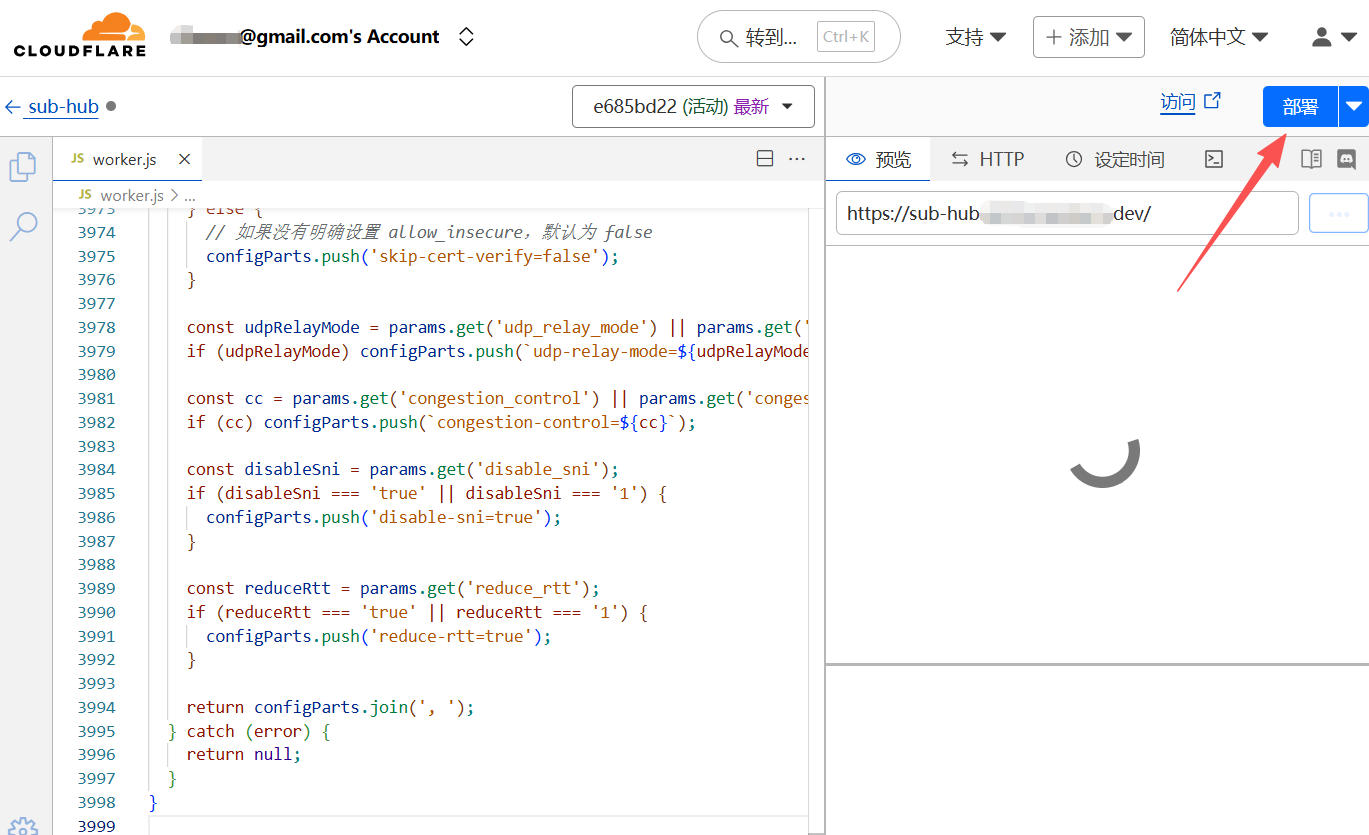Open the Search magnifier in editor sidebar
Image resolution: width=1369 pixels, height=835 pixels.
(23, 227)
